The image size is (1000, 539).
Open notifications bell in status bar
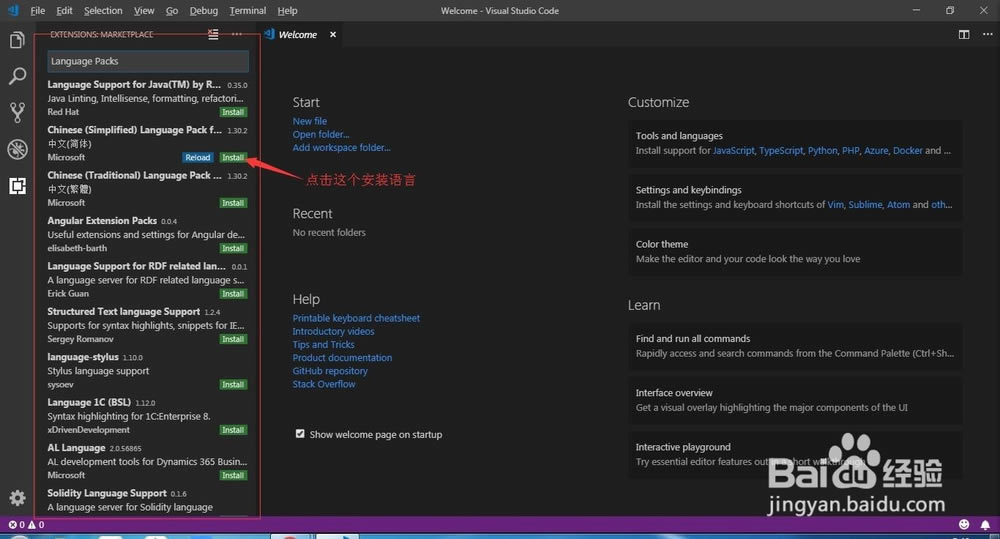(x=985, y=524)
